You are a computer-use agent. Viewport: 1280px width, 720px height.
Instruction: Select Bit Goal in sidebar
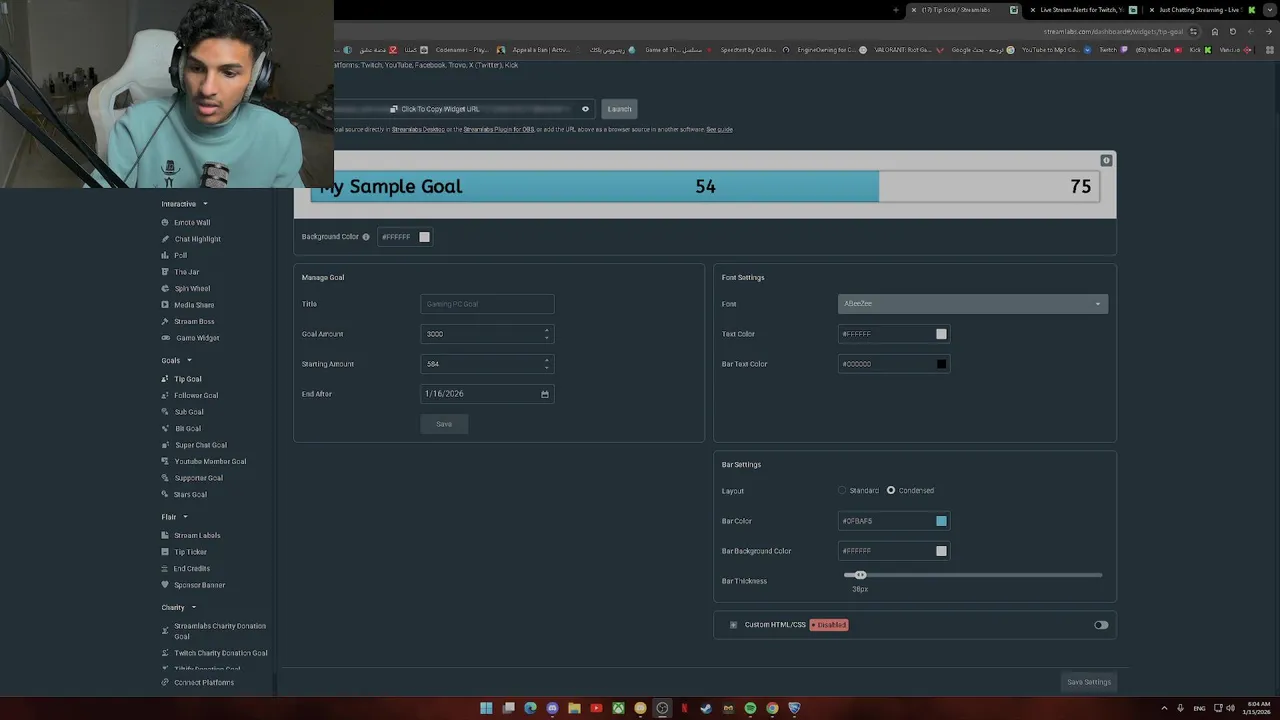point(188,428)
